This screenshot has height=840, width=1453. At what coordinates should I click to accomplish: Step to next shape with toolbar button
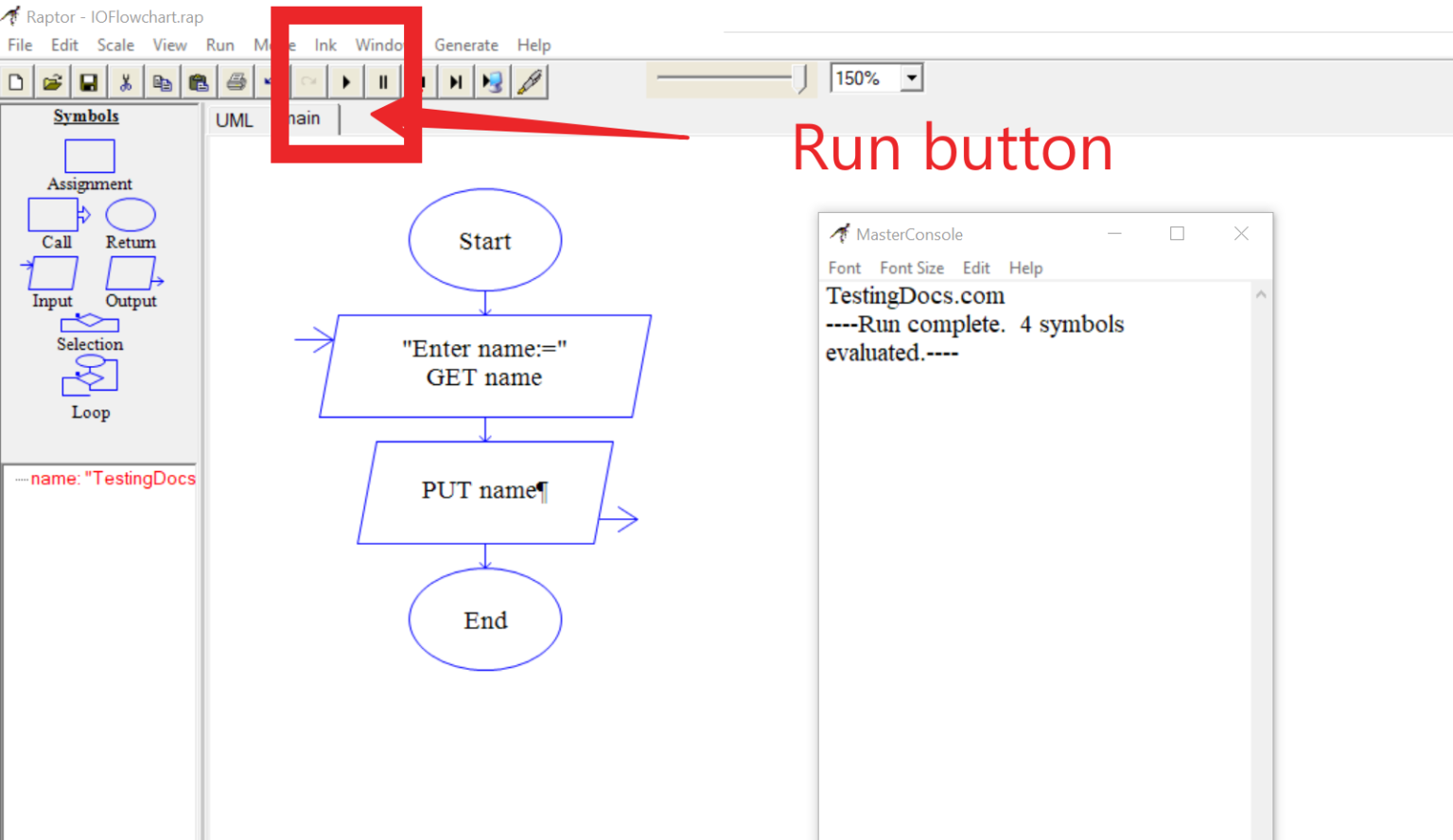coord(455,81)
